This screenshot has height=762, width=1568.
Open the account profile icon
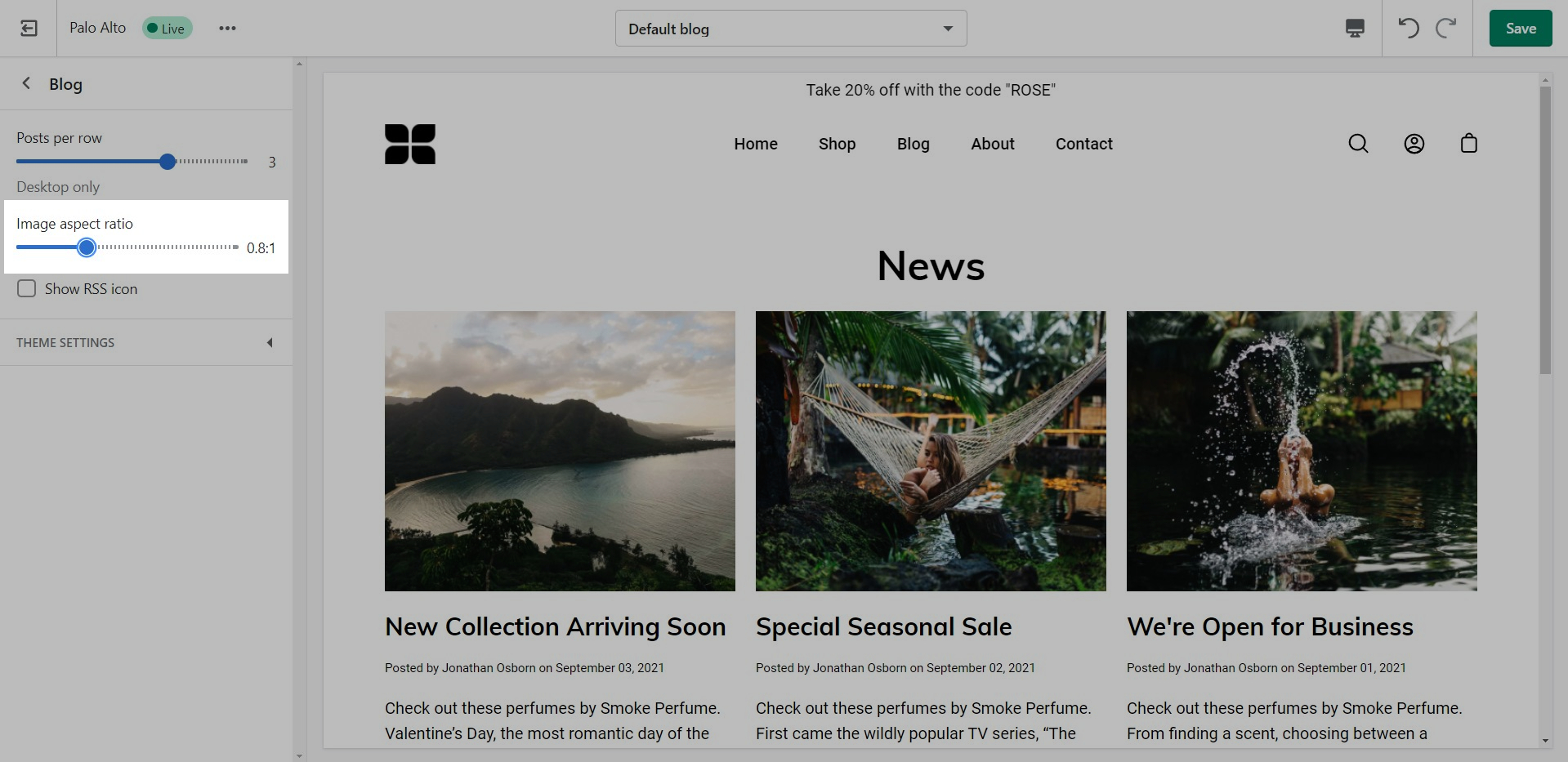click(x=1414, y=144)
